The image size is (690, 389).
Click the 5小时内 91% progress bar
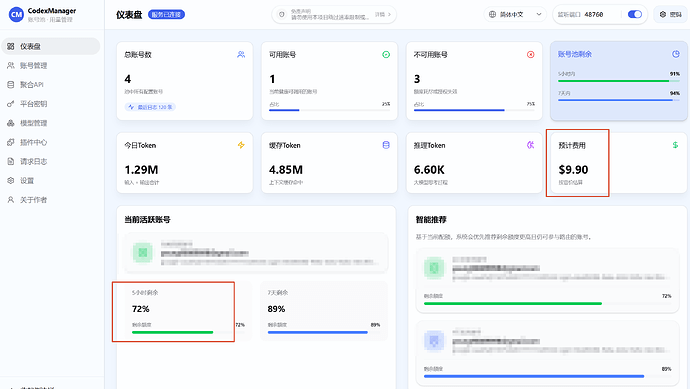tap(619, 81)
